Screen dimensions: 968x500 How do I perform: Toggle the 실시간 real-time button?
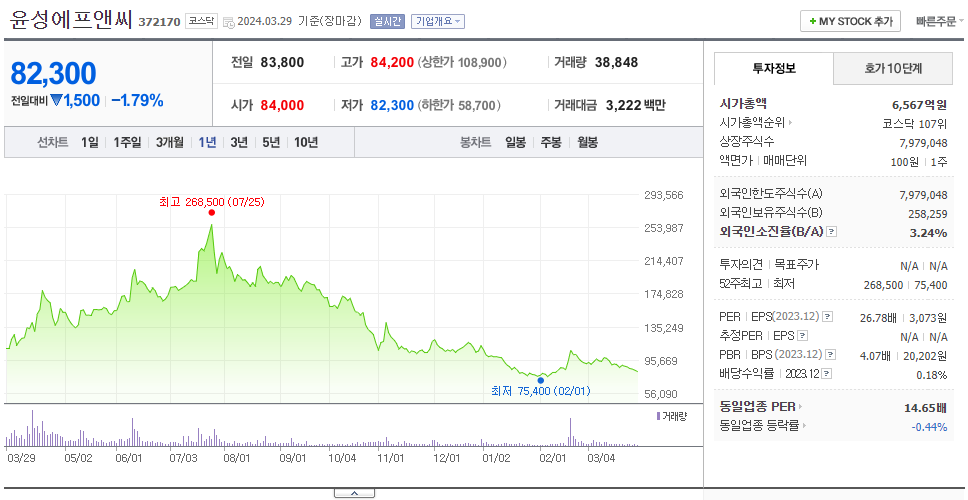(387, 22)
